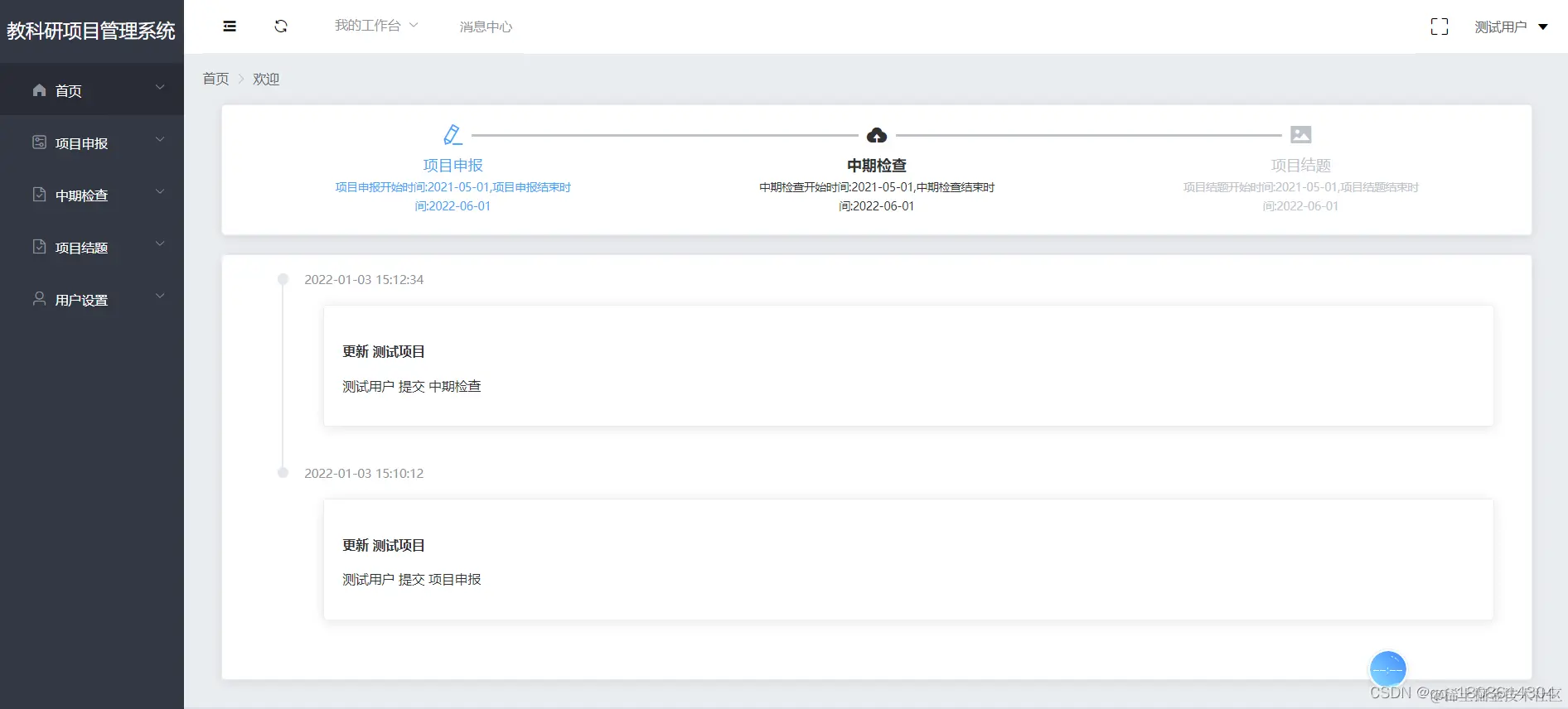Click the blue floating circle widget

coord(1388,668)
